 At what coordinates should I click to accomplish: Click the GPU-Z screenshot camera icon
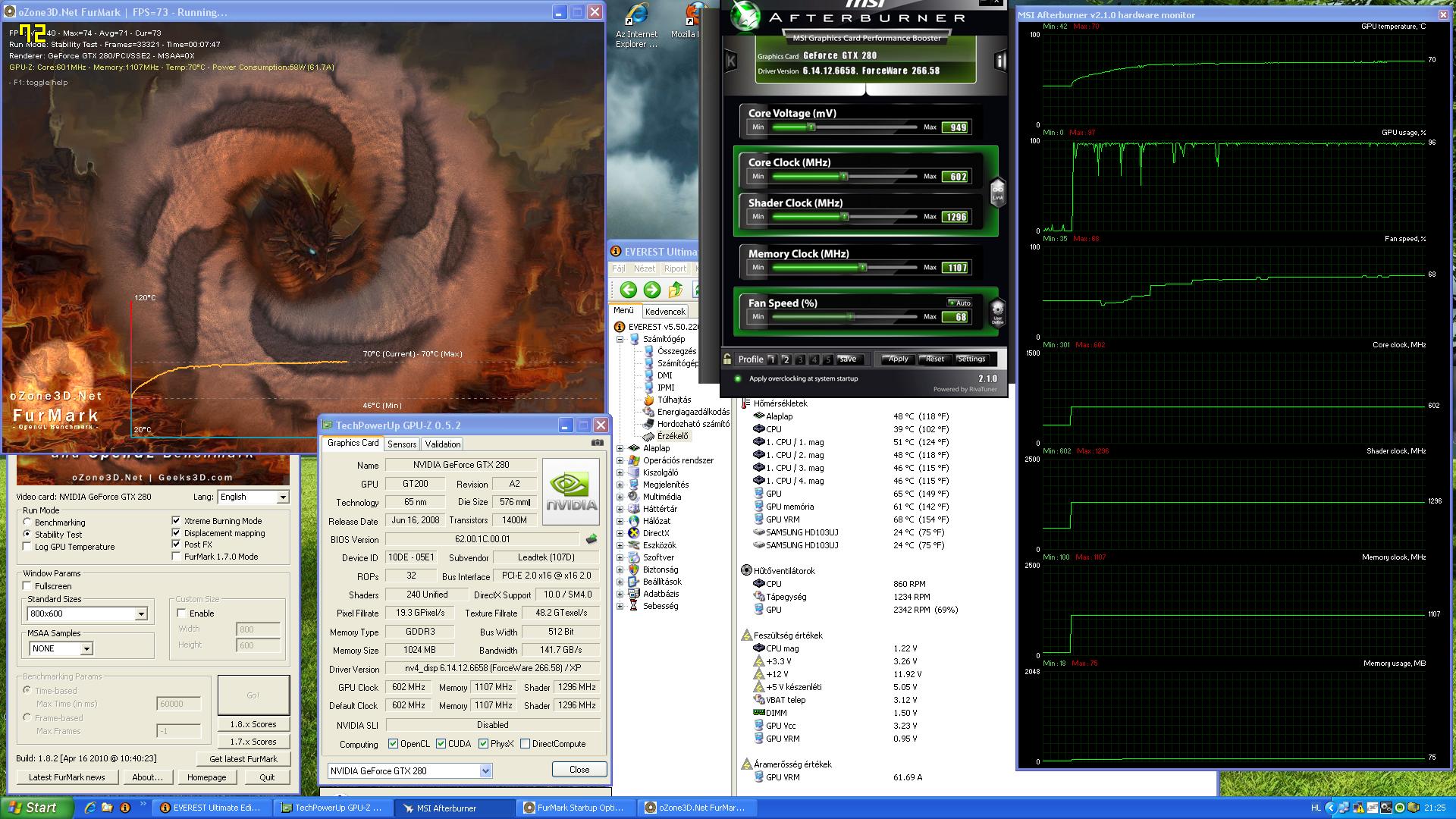click(x=598, y=443)
